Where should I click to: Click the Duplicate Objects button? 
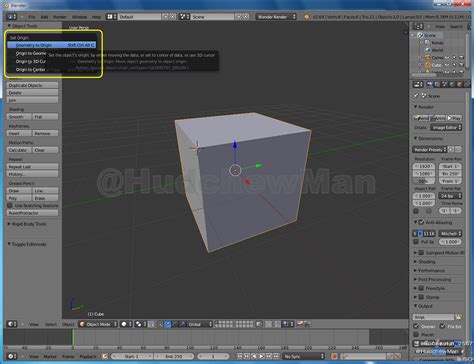pos(32,85)
